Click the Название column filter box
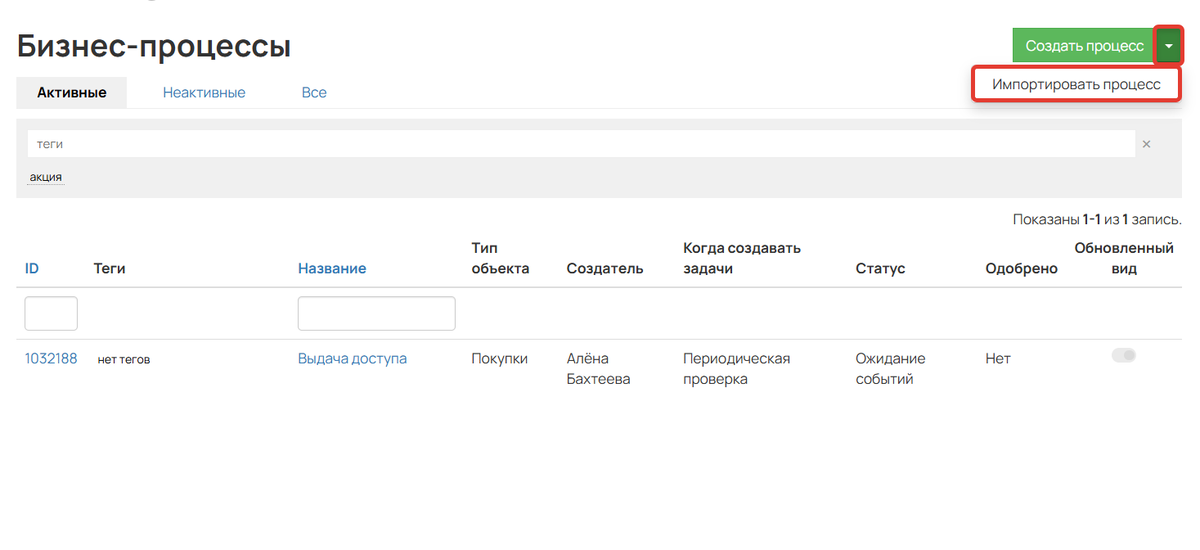The height and width of the screenshot is (550, 1200). coord(376,313)
